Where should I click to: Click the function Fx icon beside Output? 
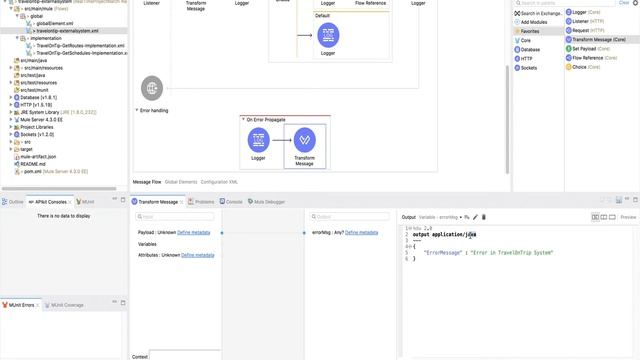[x=467, y=217]
